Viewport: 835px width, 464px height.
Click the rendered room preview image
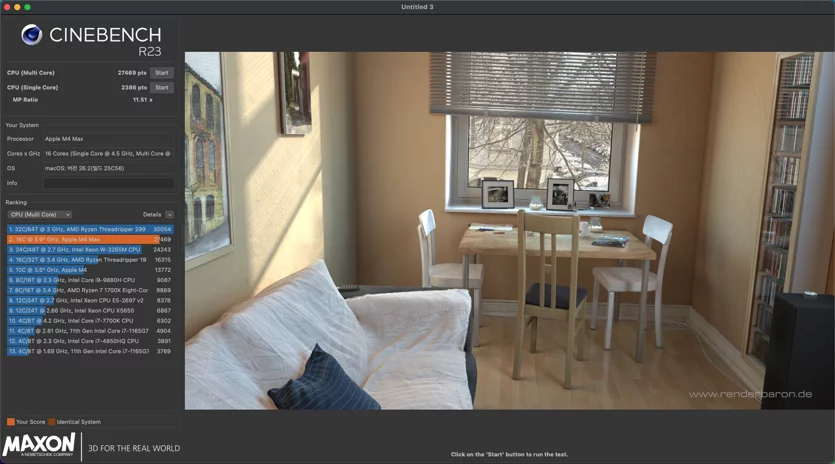coord(510,231)
